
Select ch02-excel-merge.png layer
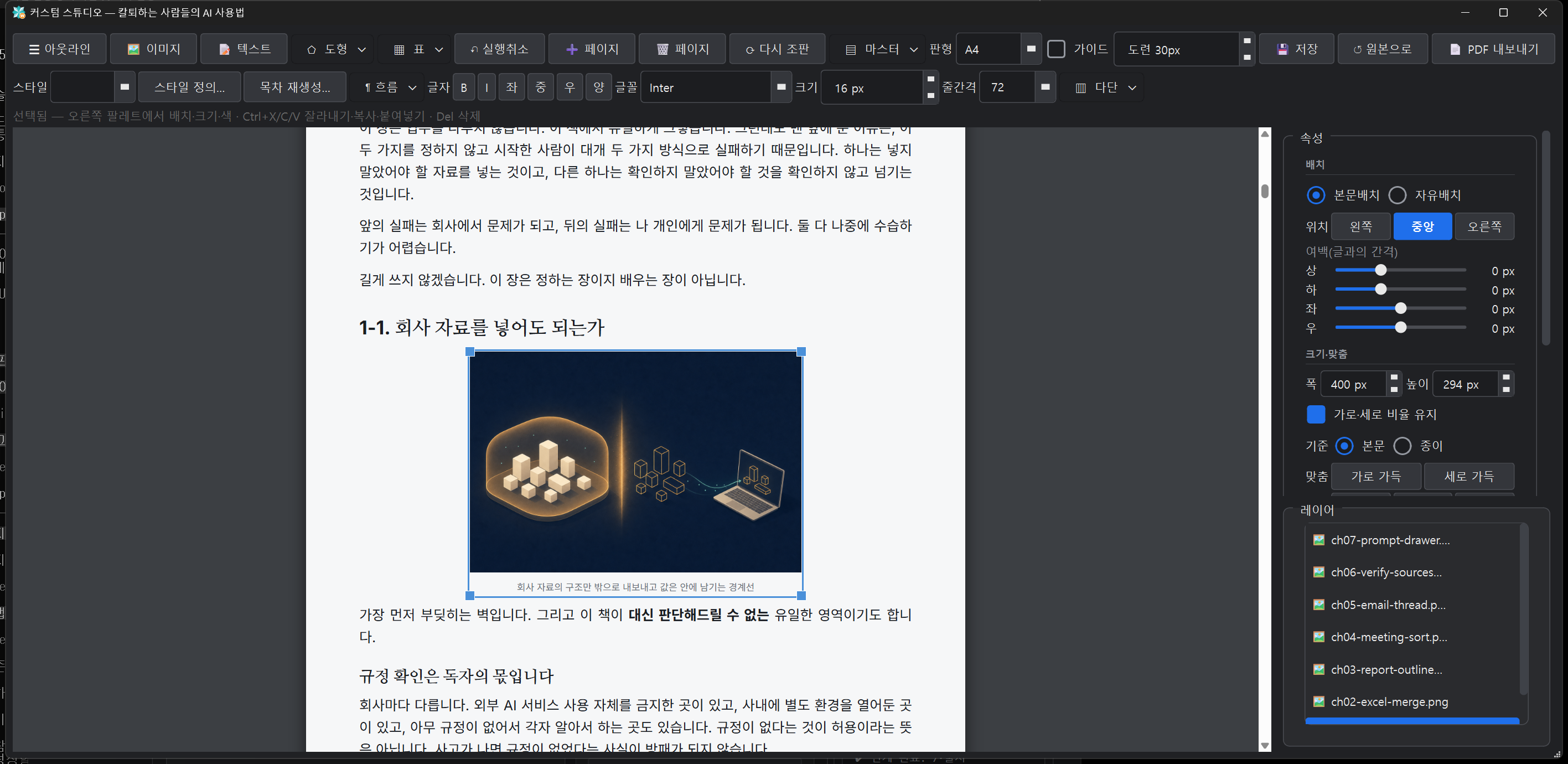click(x=1412, y=702)
